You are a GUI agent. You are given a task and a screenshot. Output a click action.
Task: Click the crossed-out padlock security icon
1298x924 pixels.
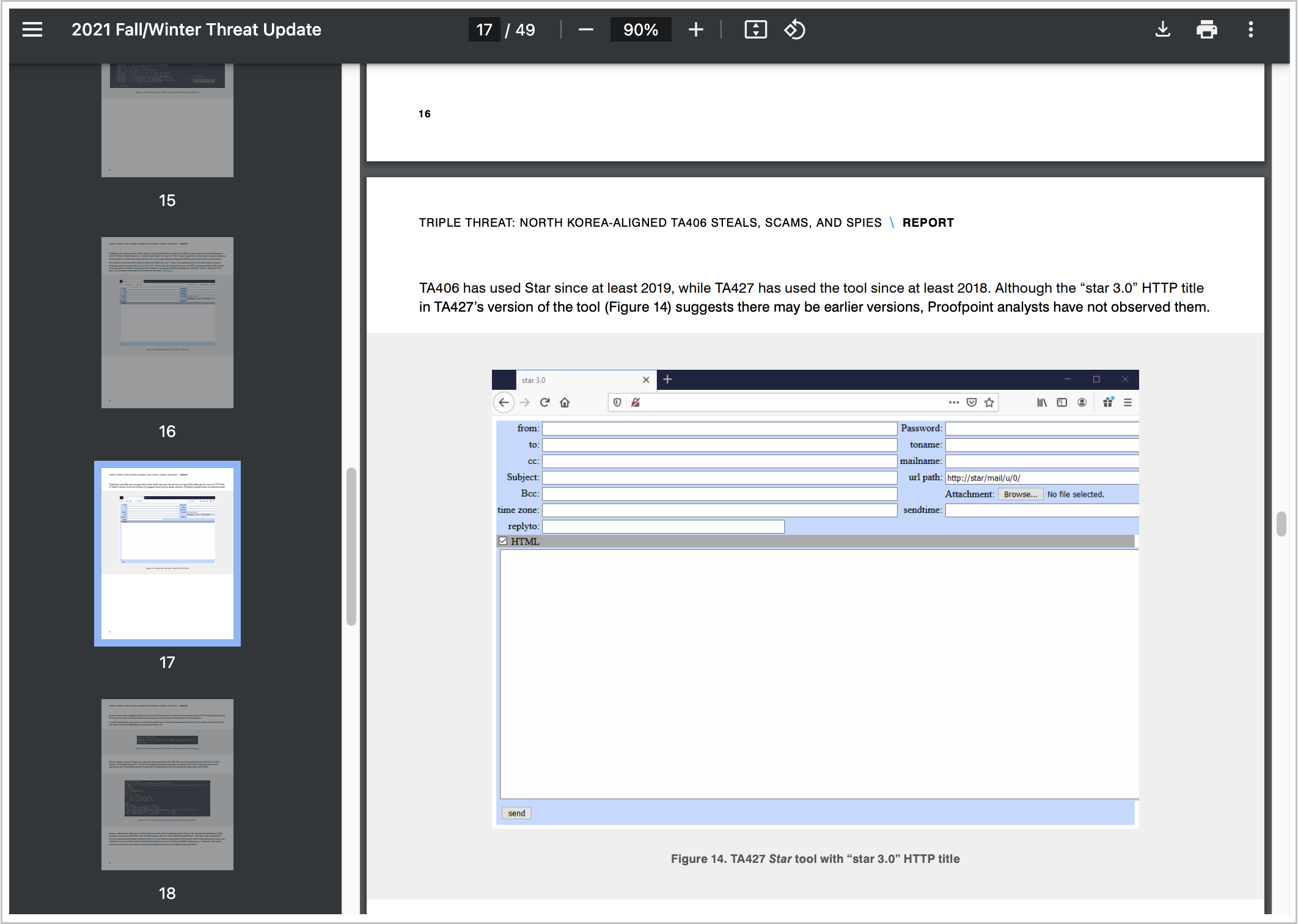pyautogui.click(x=636, y=402)
